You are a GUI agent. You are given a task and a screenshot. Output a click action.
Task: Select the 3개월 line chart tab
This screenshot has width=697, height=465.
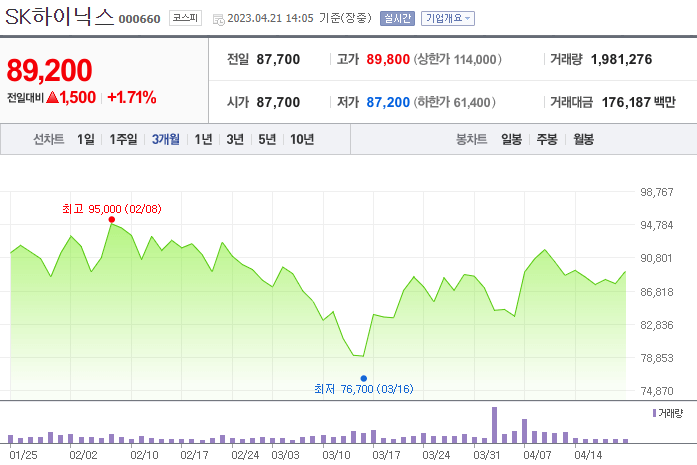click(165, 139)
